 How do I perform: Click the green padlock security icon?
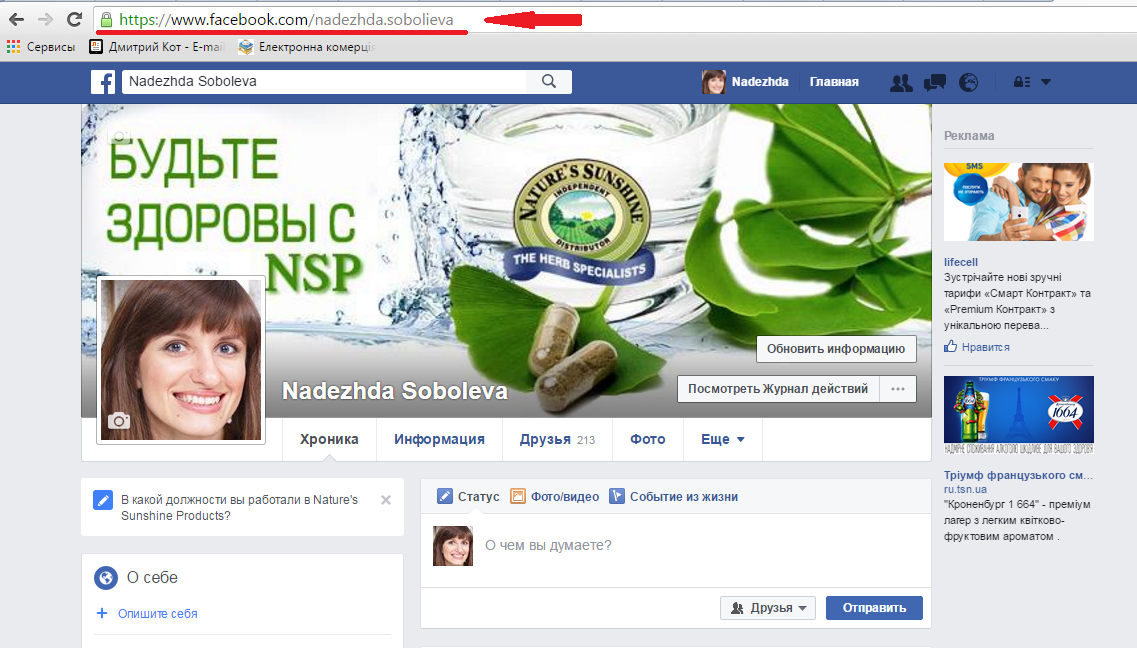tap(107, 20)
